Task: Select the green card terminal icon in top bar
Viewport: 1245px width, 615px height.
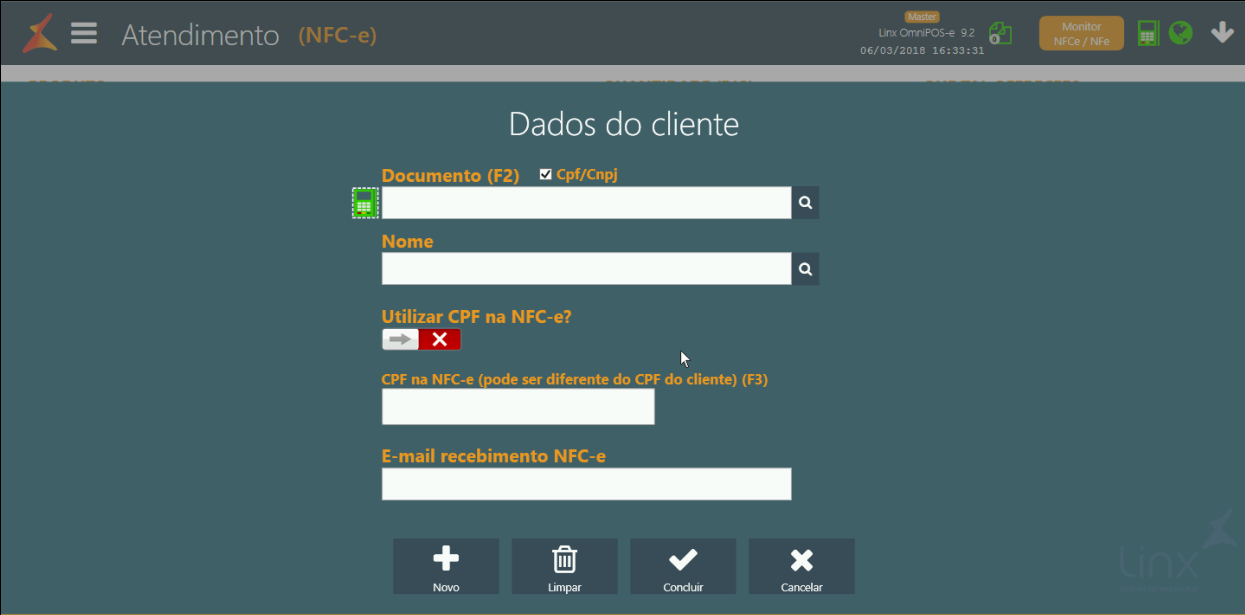Action: point(1148,32)
